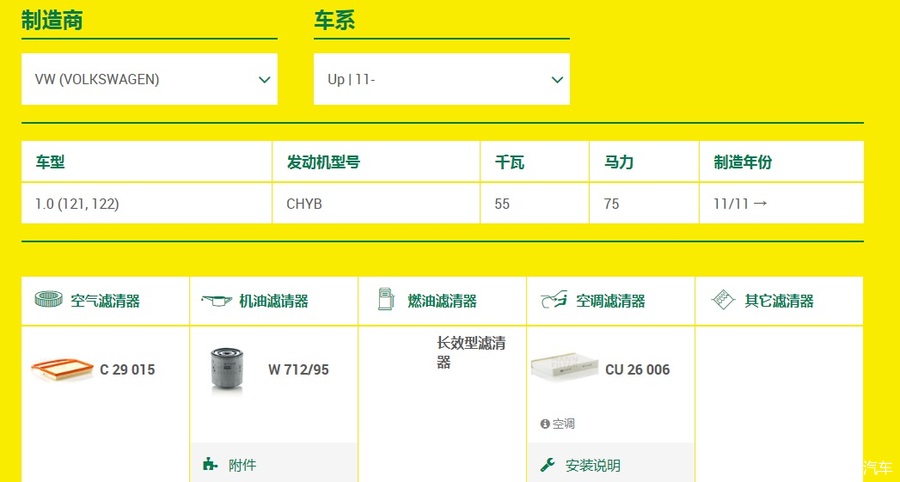Select the 燃油滤清器 tab label
900x482 pixels.
point(442,301)
